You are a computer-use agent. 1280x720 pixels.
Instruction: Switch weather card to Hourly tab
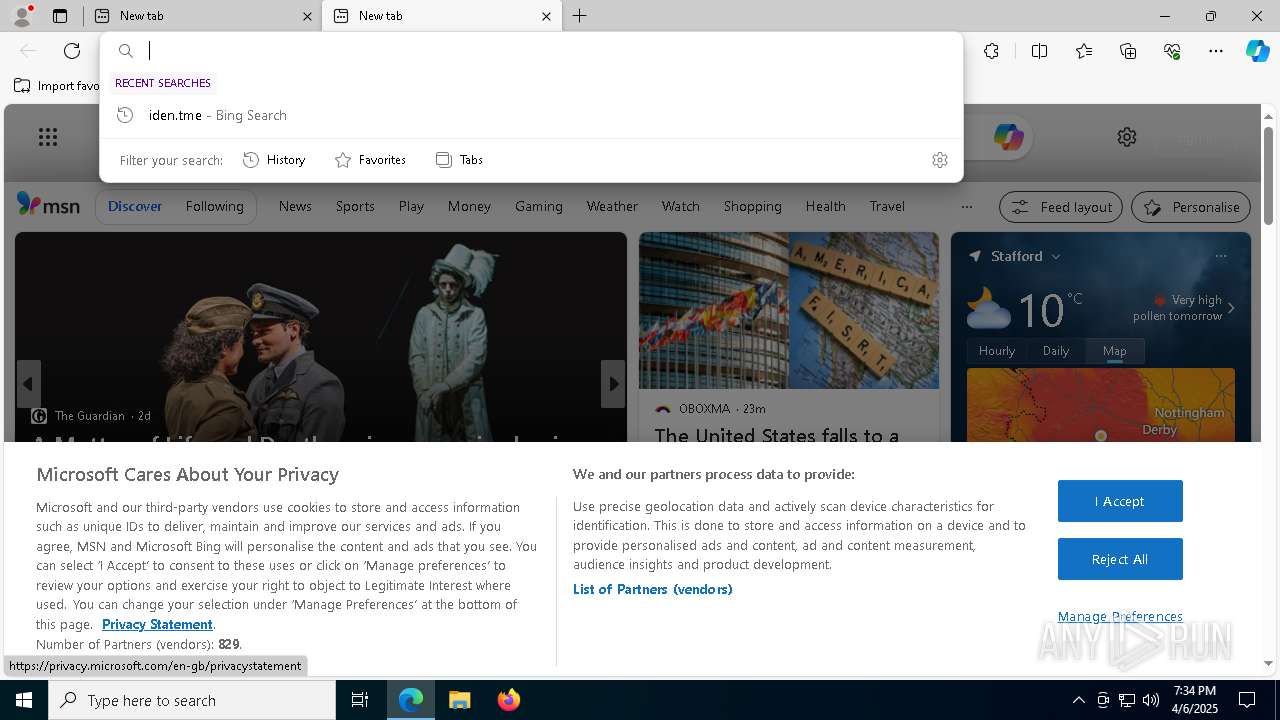(997, 351)
